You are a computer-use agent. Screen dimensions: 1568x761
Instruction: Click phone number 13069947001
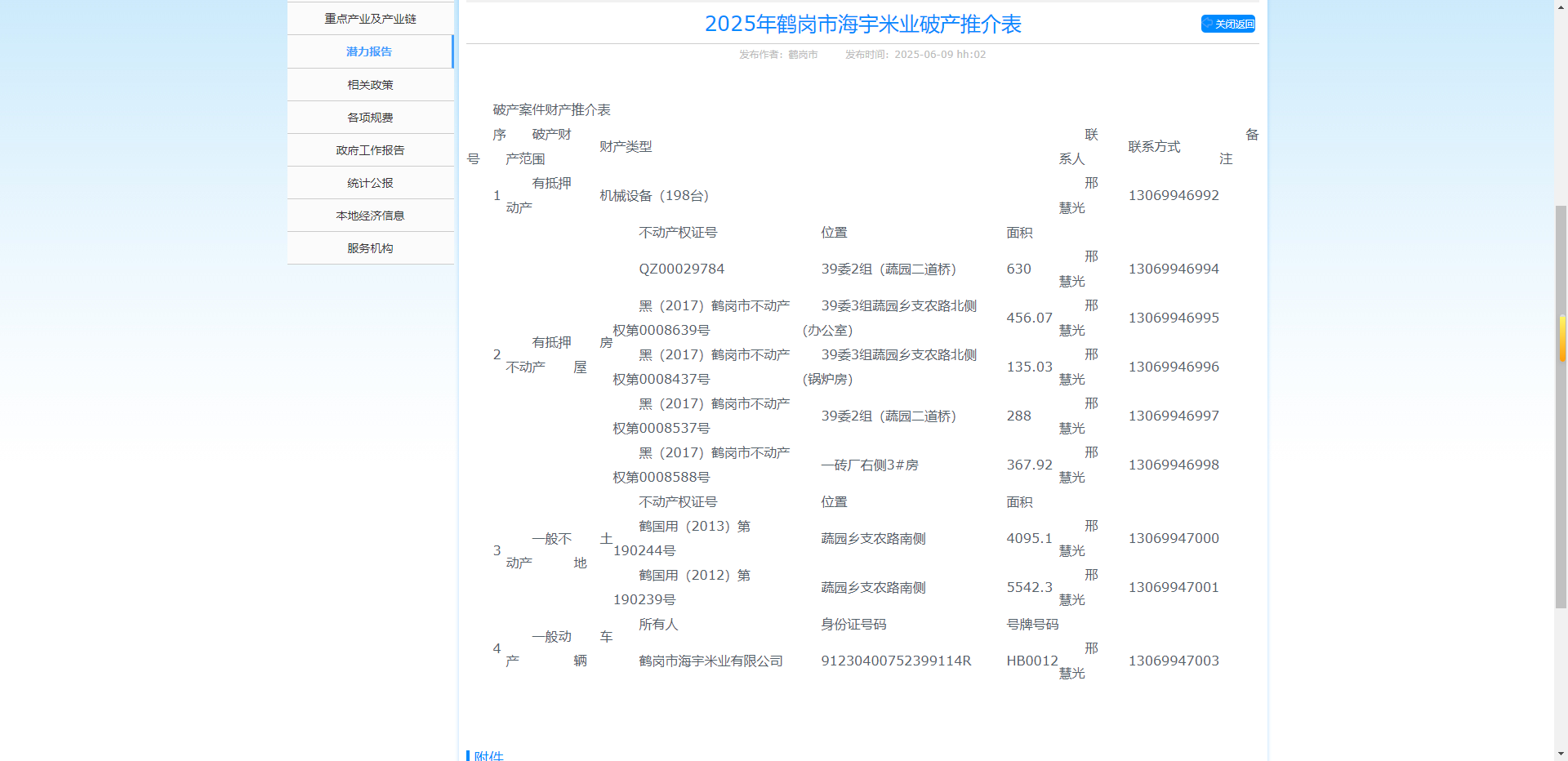click(1174, 587)
